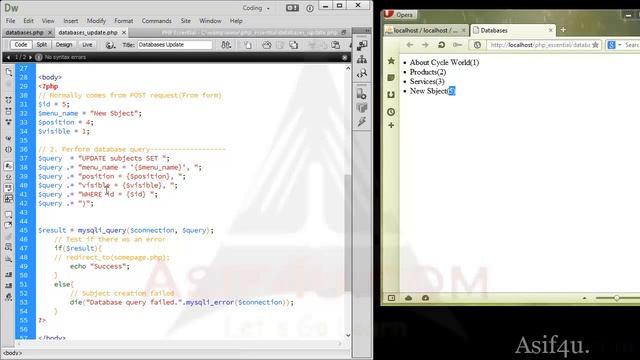Open the site map panel icon in dock
This screenshot has height=360, width=640.
pos(362,60)
